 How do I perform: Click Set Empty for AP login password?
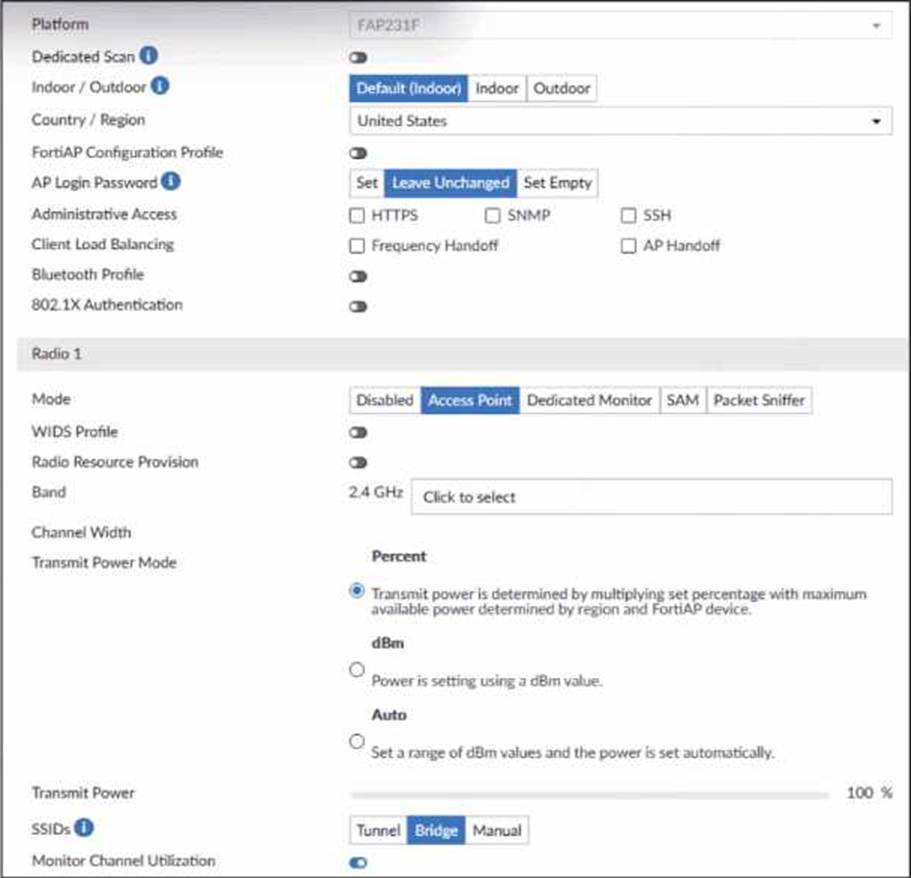click(x=557, y=183)
